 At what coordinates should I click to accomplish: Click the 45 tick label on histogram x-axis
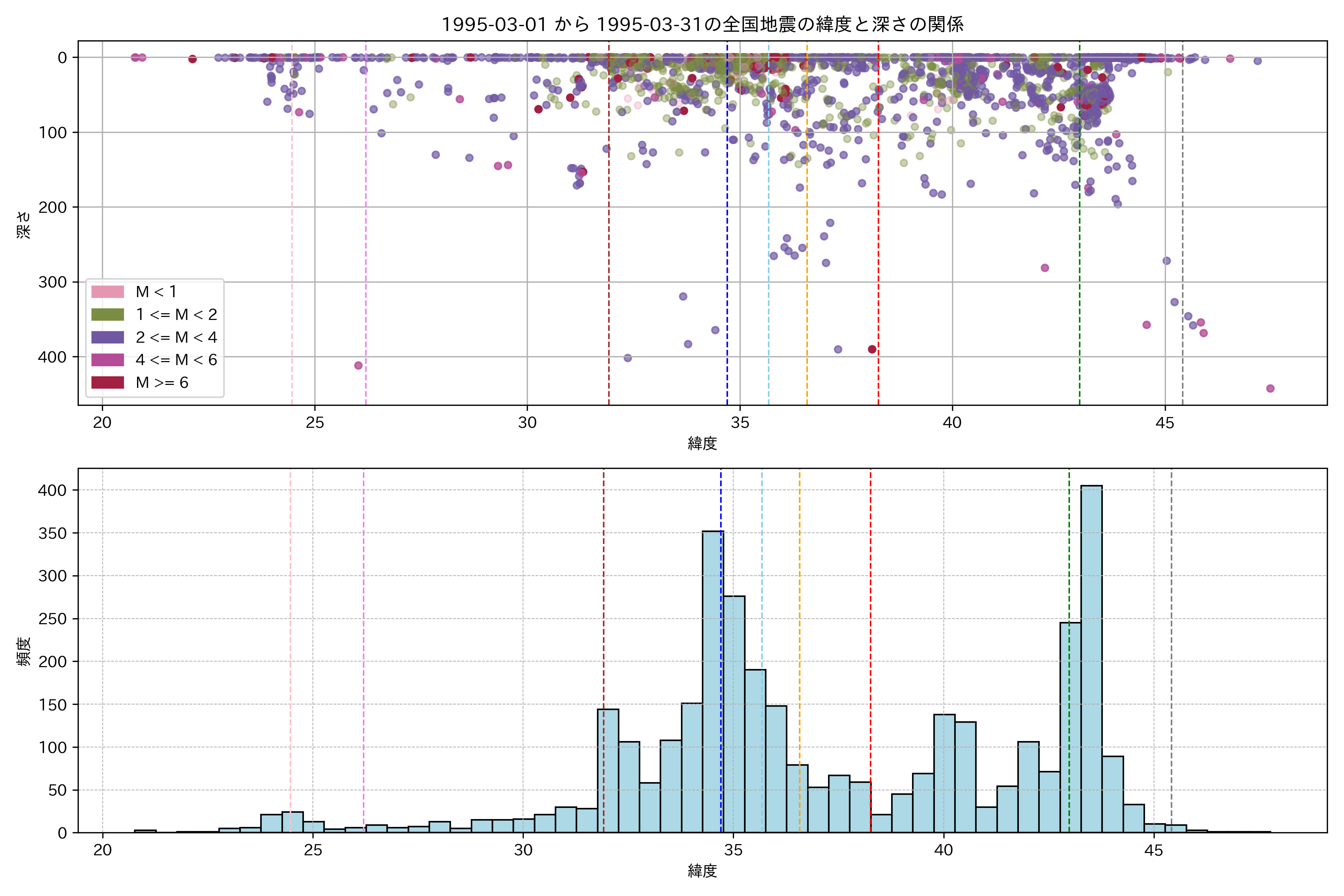coord(1154,850)
